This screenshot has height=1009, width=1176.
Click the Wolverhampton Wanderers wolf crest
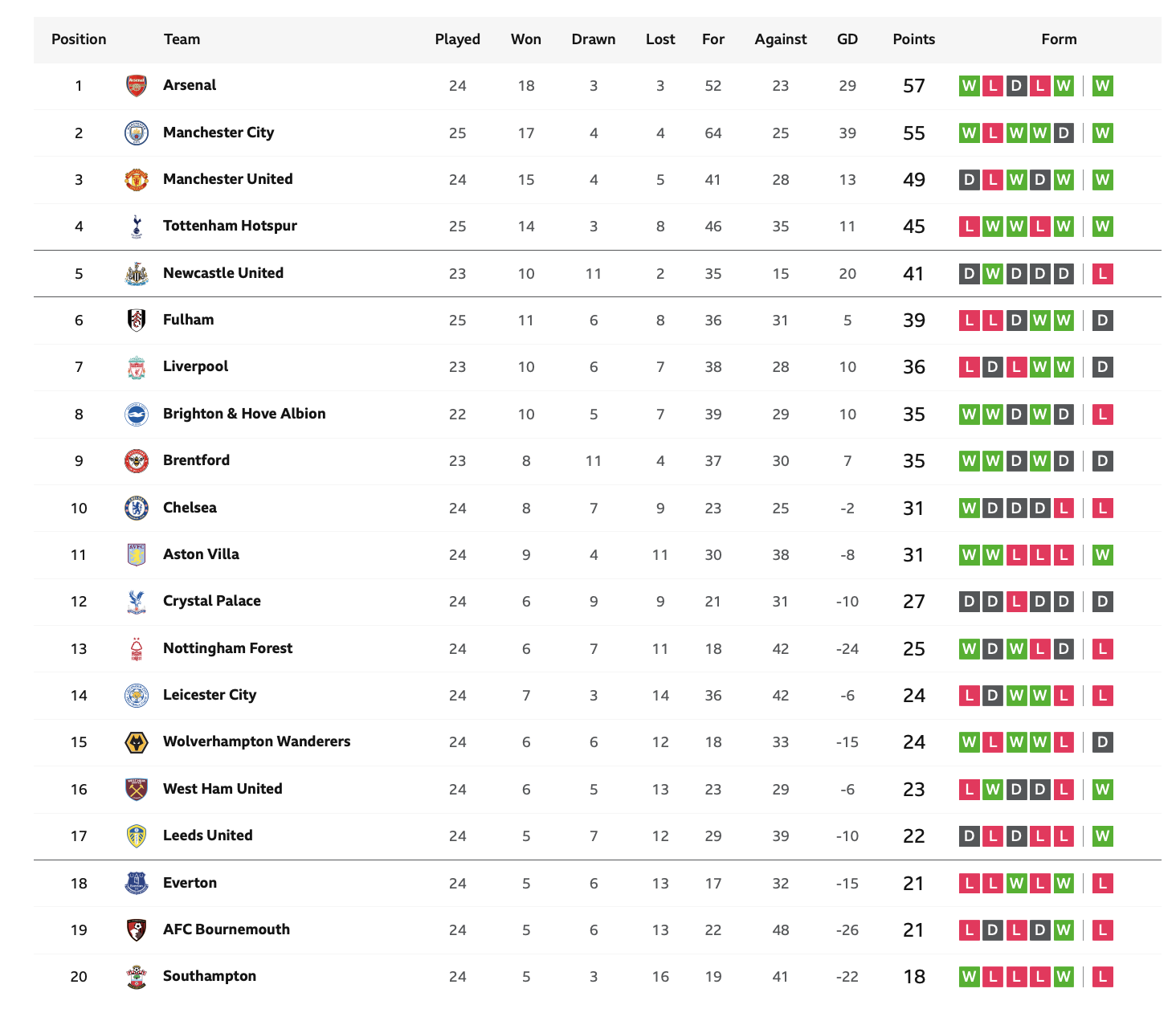pos(137,742)
